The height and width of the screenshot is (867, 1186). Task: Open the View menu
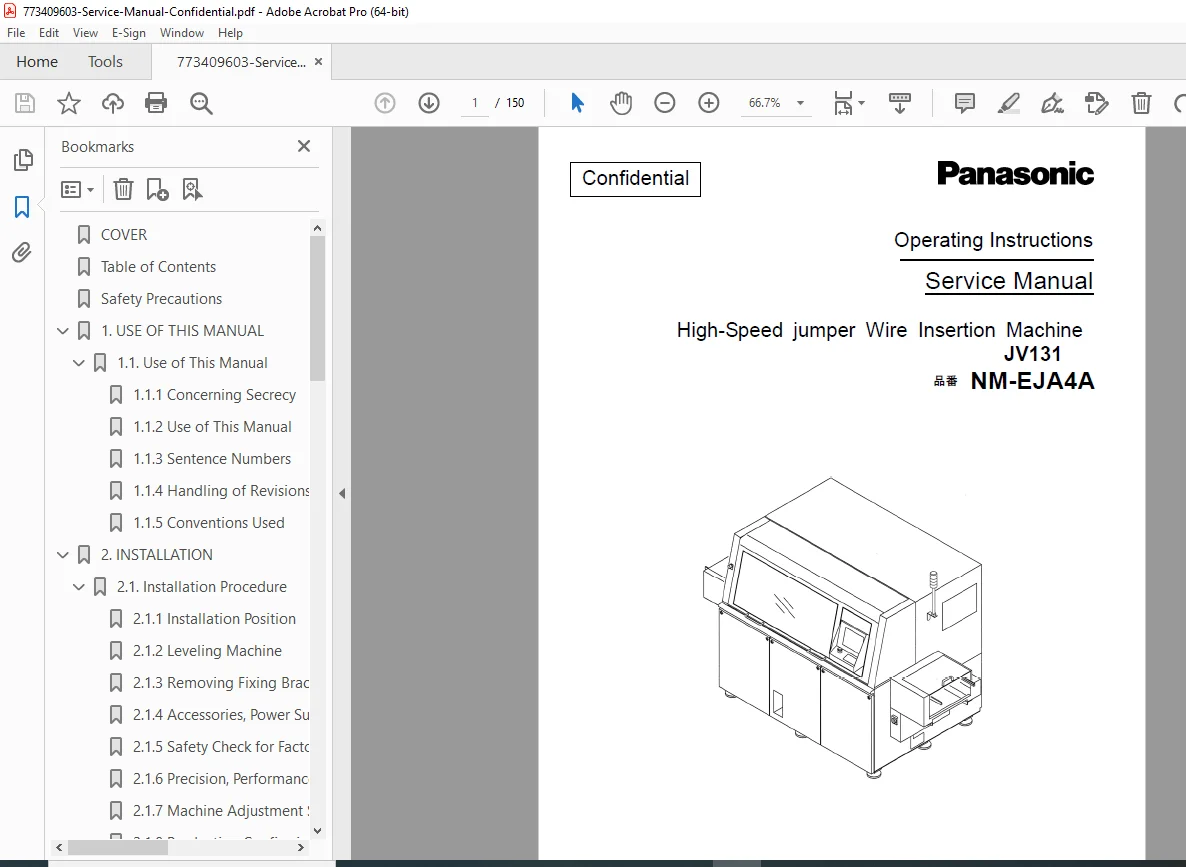pyautogui.click(x=85, y=33)
